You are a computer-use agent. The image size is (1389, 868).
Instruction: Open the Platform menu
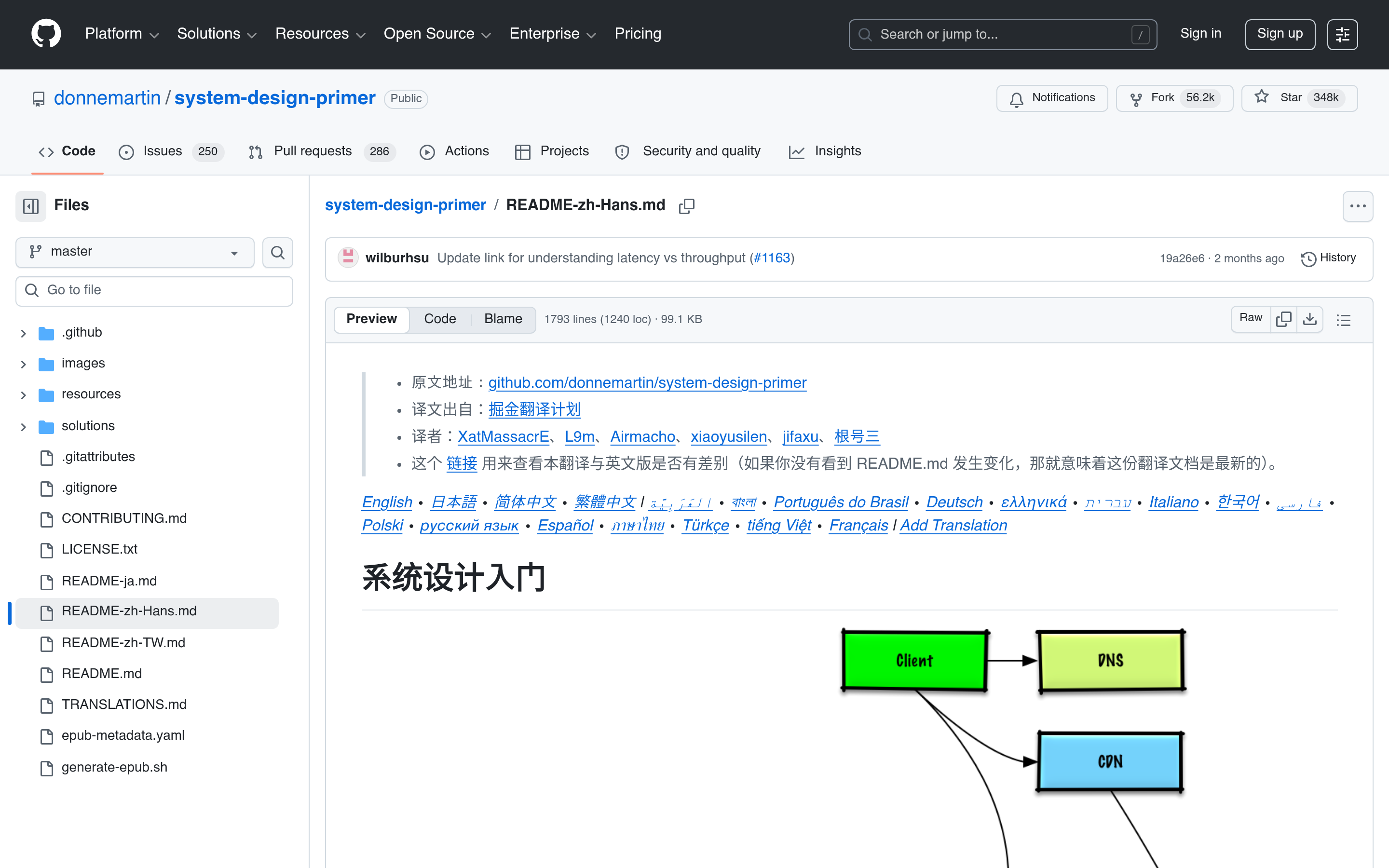pyautogui.click(x=122, y=34)
